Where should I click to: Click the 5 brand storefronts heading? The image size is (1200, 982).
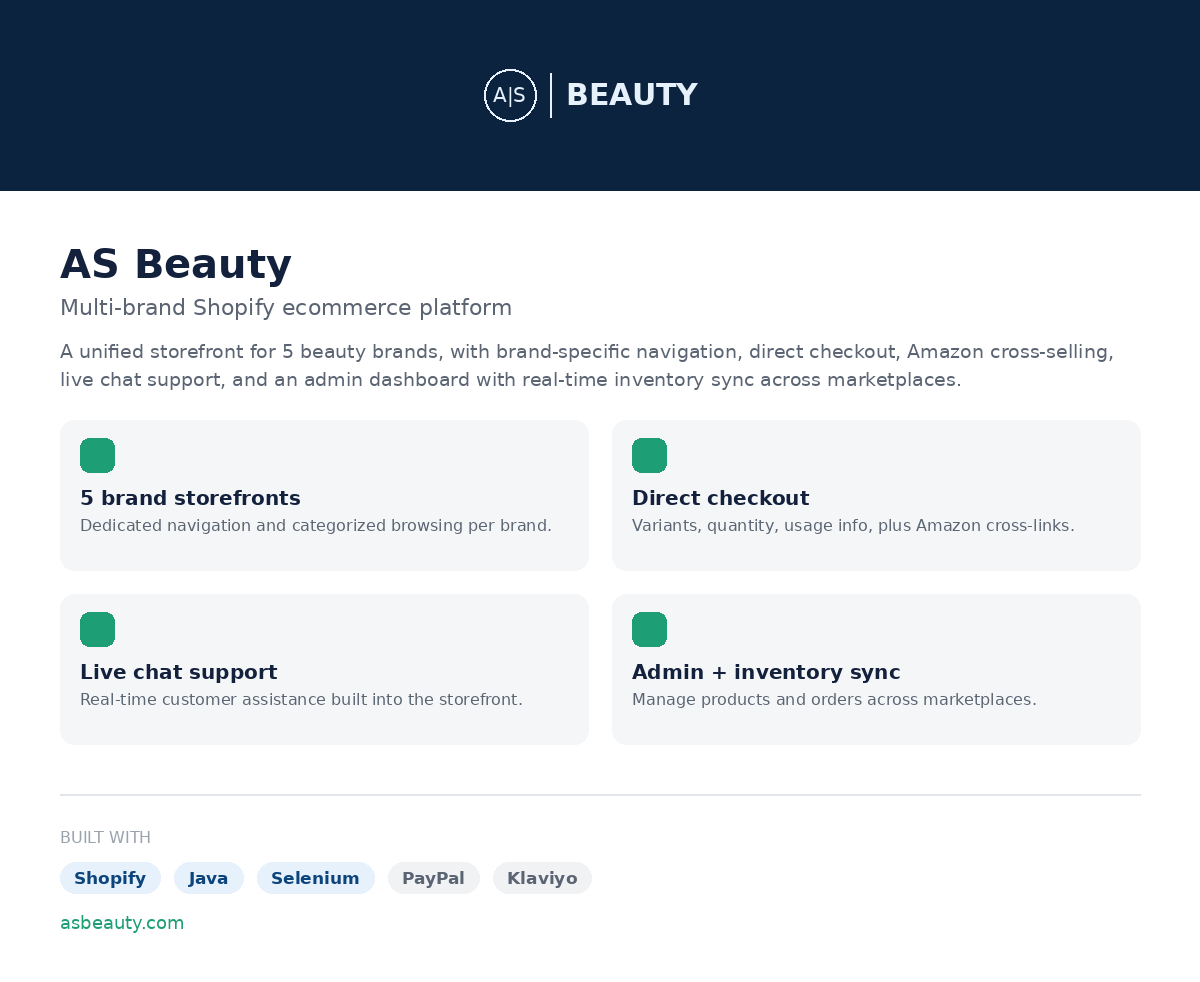190,498
